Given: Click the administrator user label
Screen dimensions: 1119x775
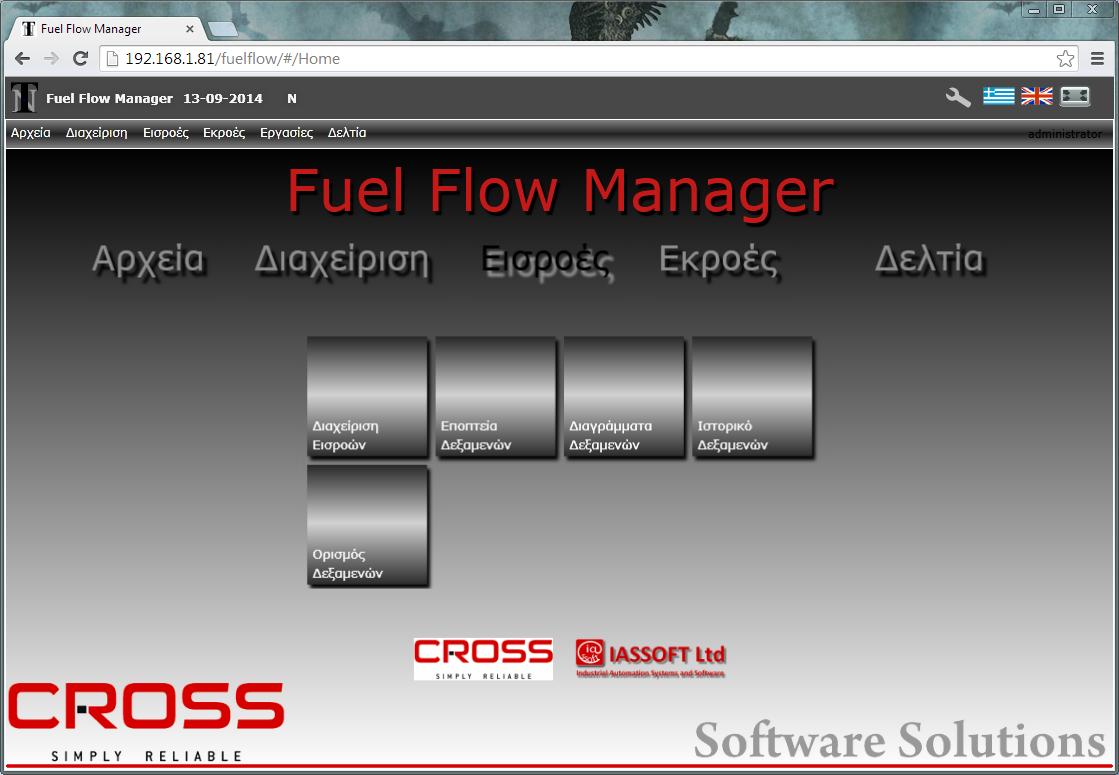Looking at the screenshot, I should coord(1064,133).
